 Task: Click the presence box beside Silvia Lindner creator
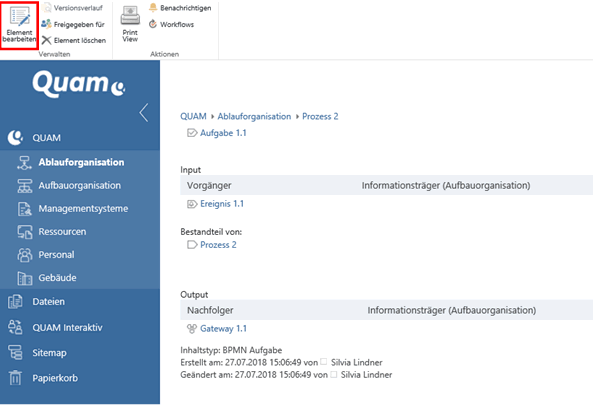pos(324,362)
